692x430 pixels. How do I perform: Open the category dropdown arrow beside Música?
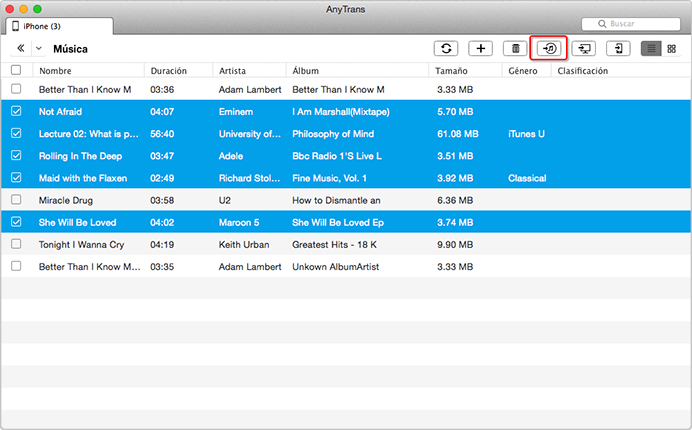coord(39,49)
